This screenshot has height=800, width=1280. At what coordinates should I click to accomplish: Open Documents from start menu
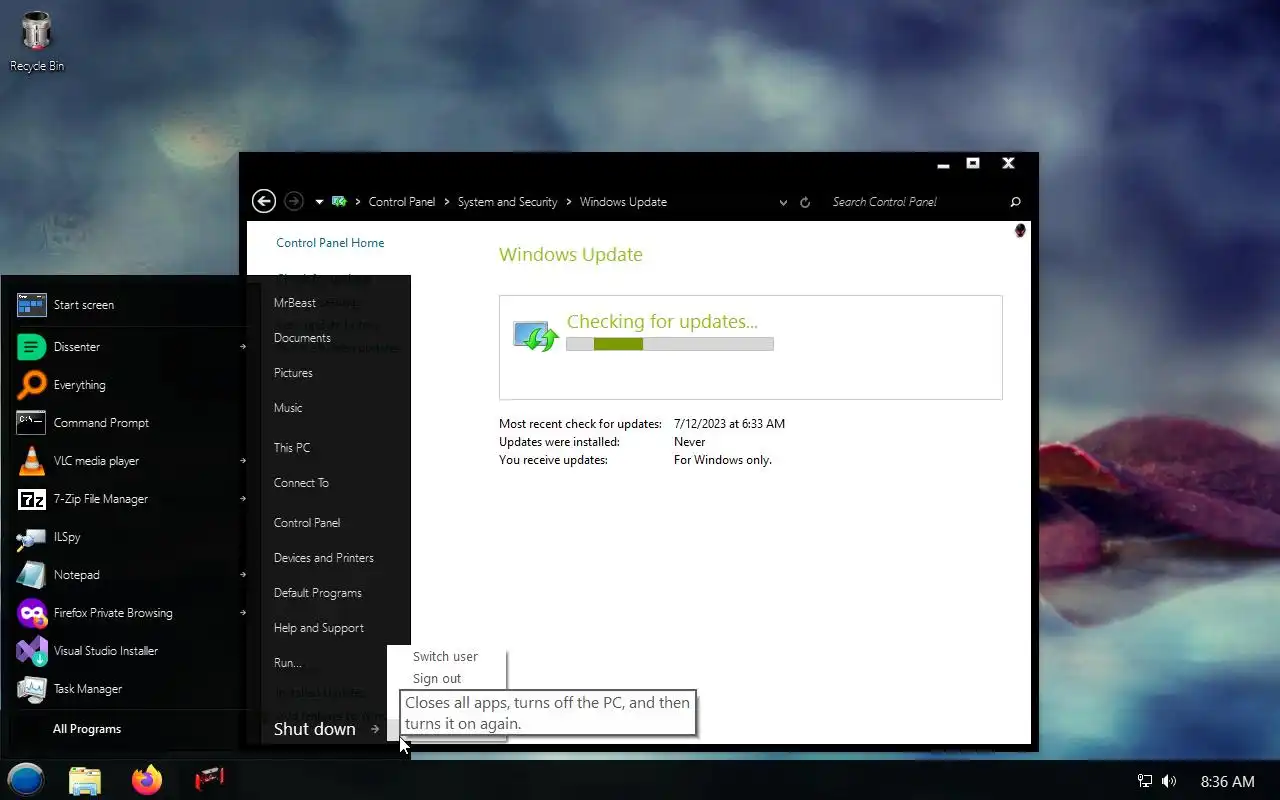(x=302, y=338)
